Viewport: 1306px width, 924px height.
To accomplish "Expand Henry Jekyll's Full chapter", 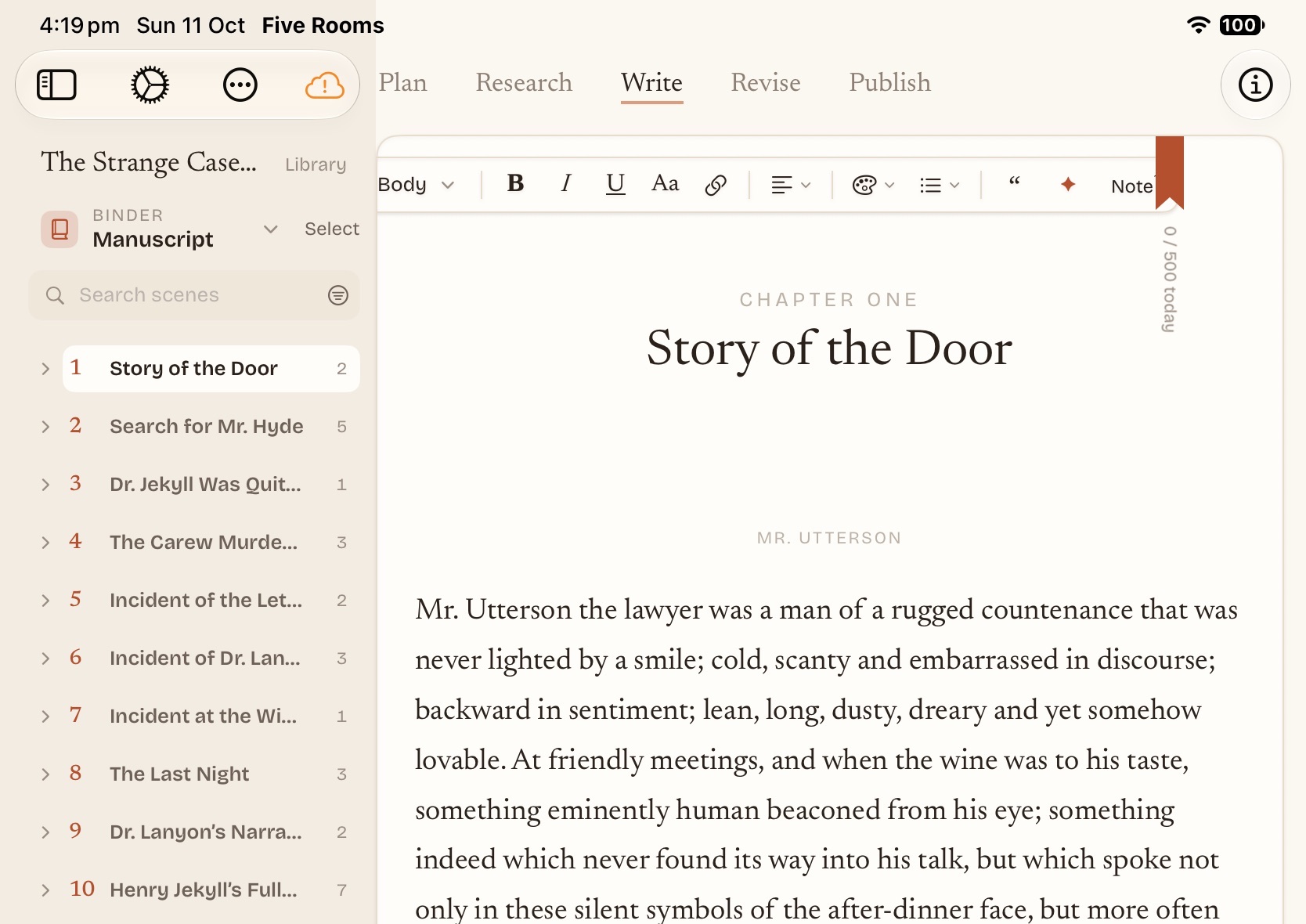I will [45, 890].
